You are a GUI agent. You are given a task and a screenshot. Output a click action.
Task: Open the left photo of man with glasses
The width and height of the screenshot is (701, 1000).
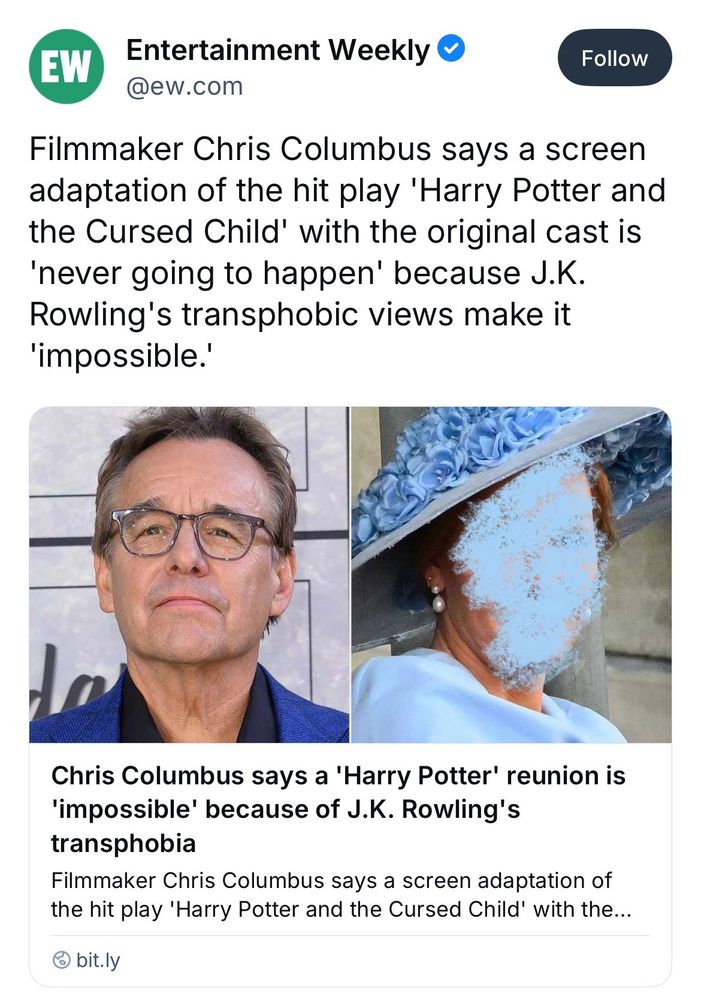(x=189, y=574)
